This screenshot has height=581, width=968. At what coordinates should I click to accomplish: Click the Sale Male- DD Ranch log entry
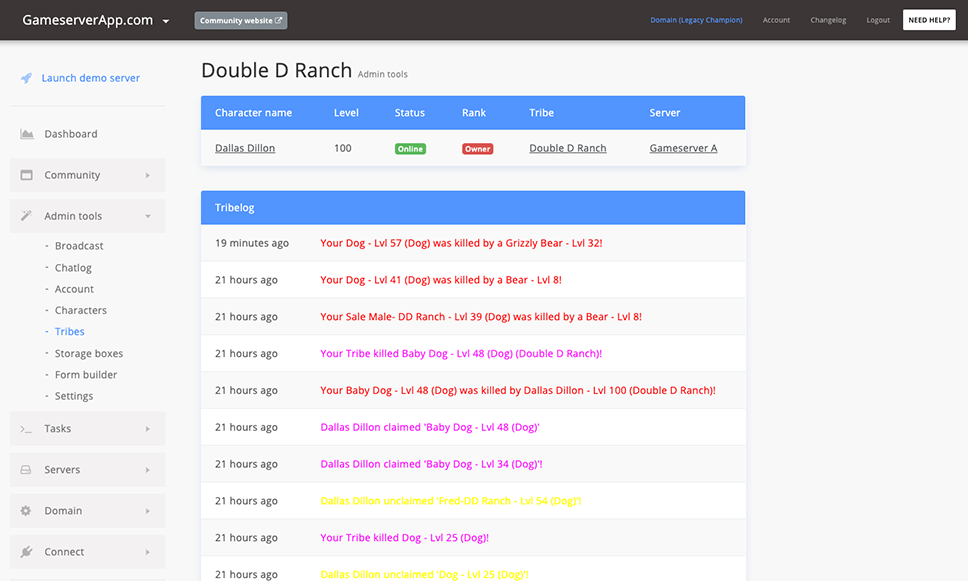point(481,317)
